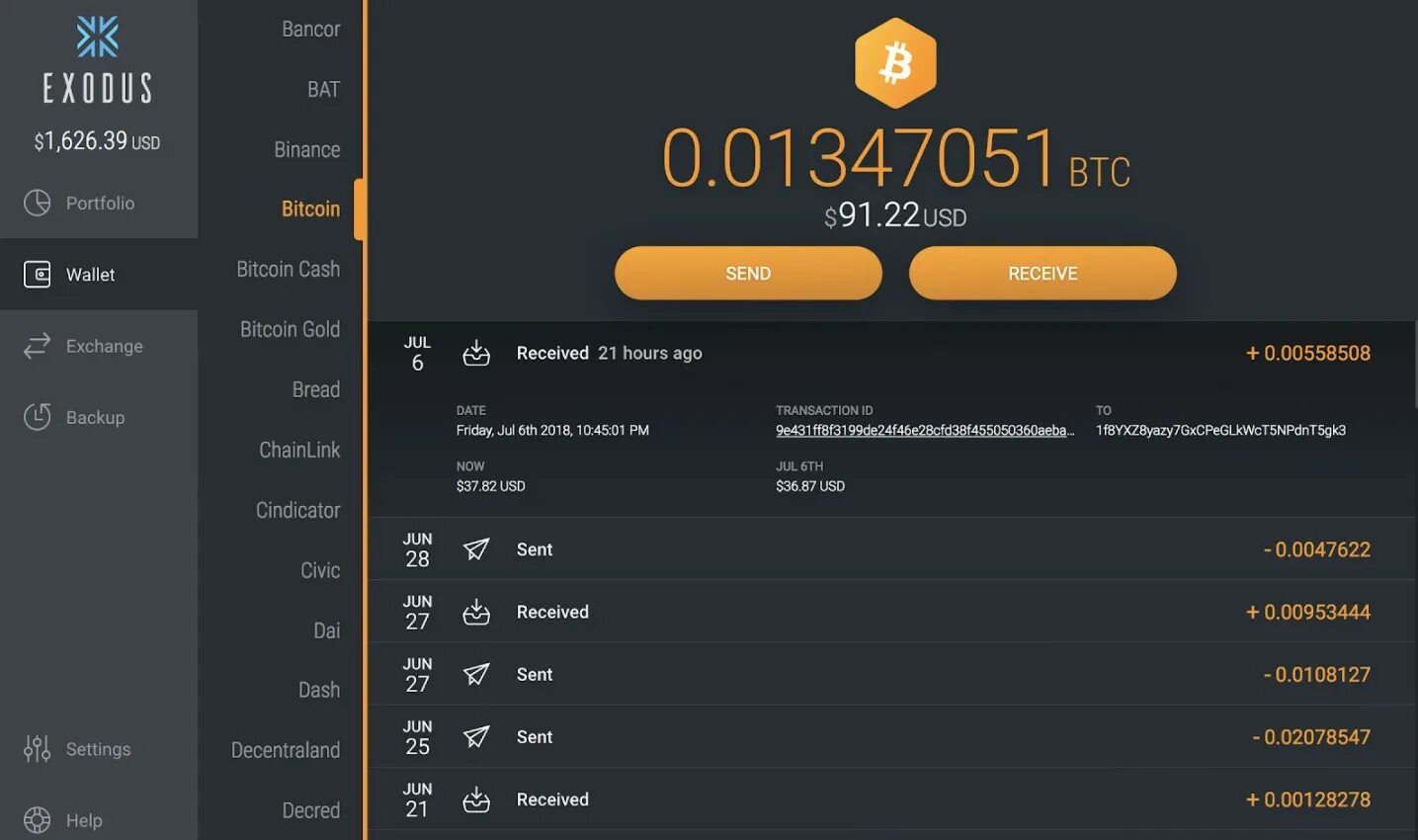Open Settings sliders icon

pos(37,749)
